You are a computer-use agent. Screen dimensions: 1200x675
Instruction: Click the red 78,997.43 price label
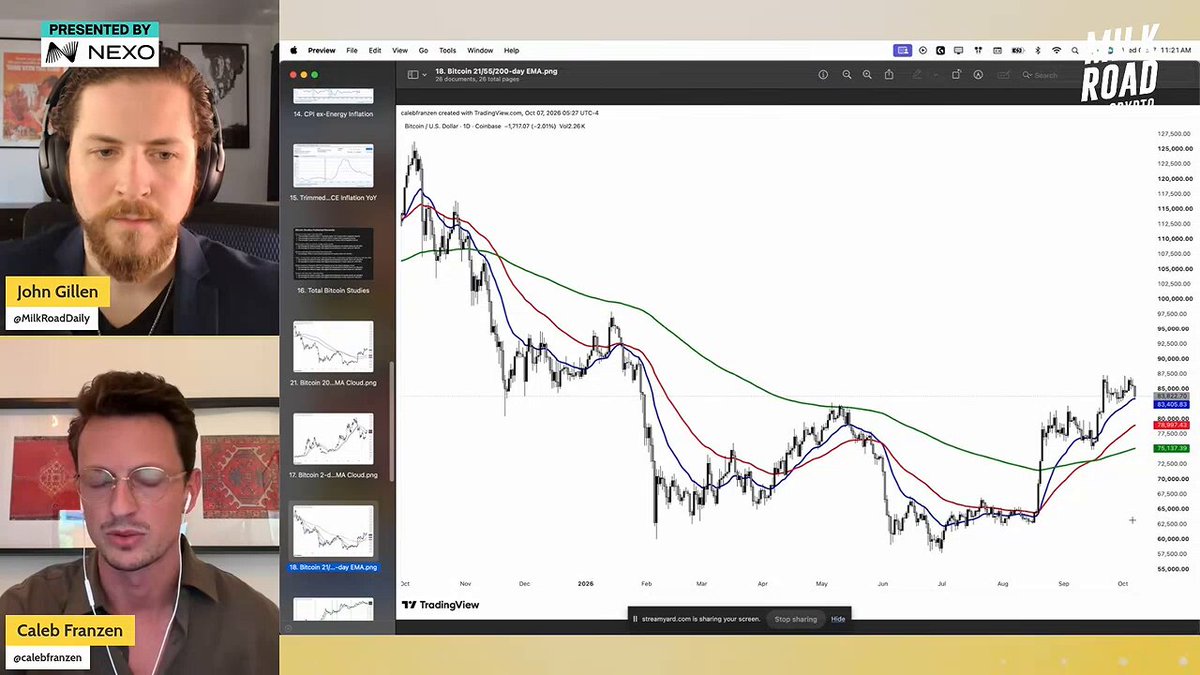point(1172,425)
